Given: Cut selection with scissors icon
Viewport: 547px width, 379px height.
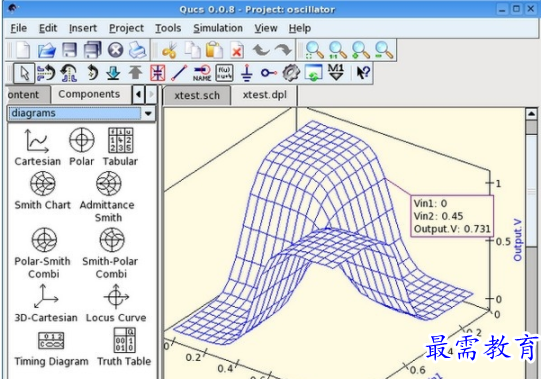Looking at the screenshot, I should click(x=170, y=50).
